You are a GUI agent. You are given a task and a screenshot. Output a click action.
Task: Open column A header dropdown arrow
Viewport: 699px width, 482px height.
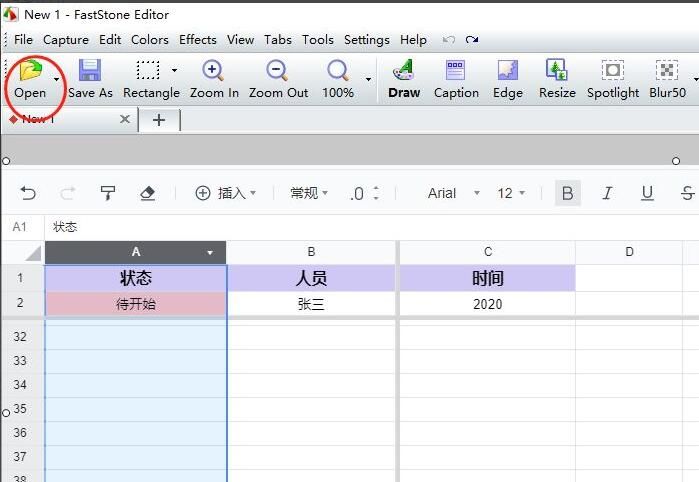(x=210, y=253)
